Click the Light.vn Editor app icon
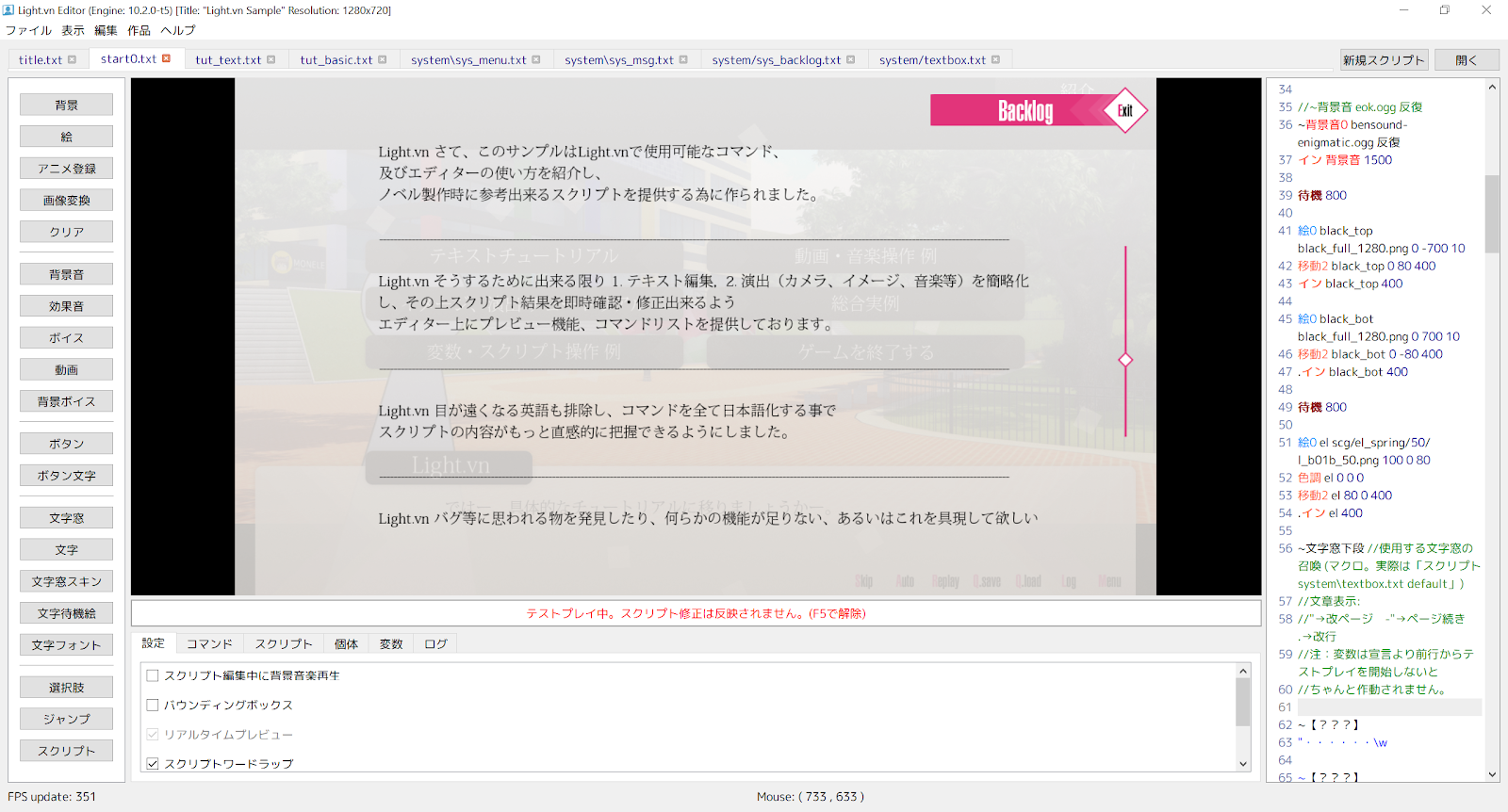 (x=8, y=10)
